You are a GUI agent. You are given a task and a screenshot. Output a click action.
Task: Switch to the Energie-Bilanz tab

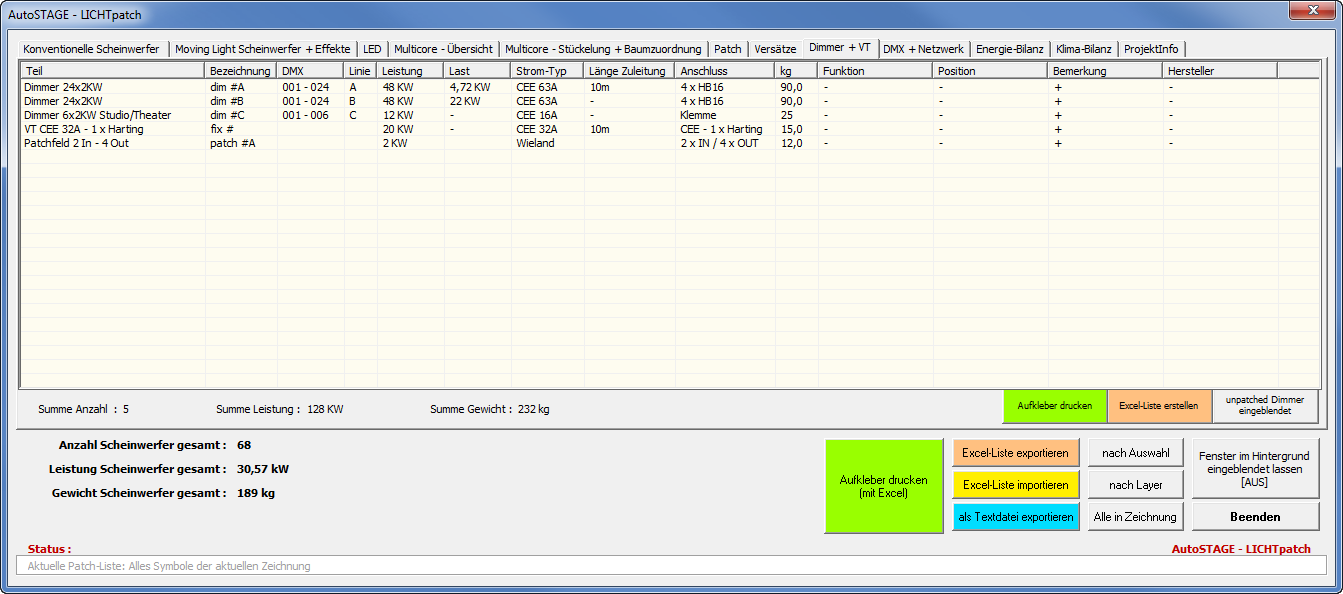tap(1009, 49)
